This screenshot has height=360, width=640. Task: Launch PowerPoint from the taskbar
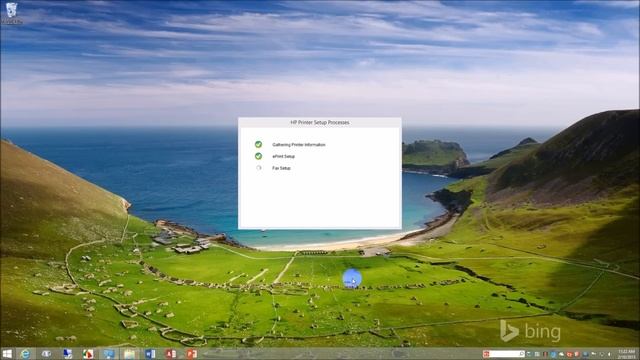point(192,354)
